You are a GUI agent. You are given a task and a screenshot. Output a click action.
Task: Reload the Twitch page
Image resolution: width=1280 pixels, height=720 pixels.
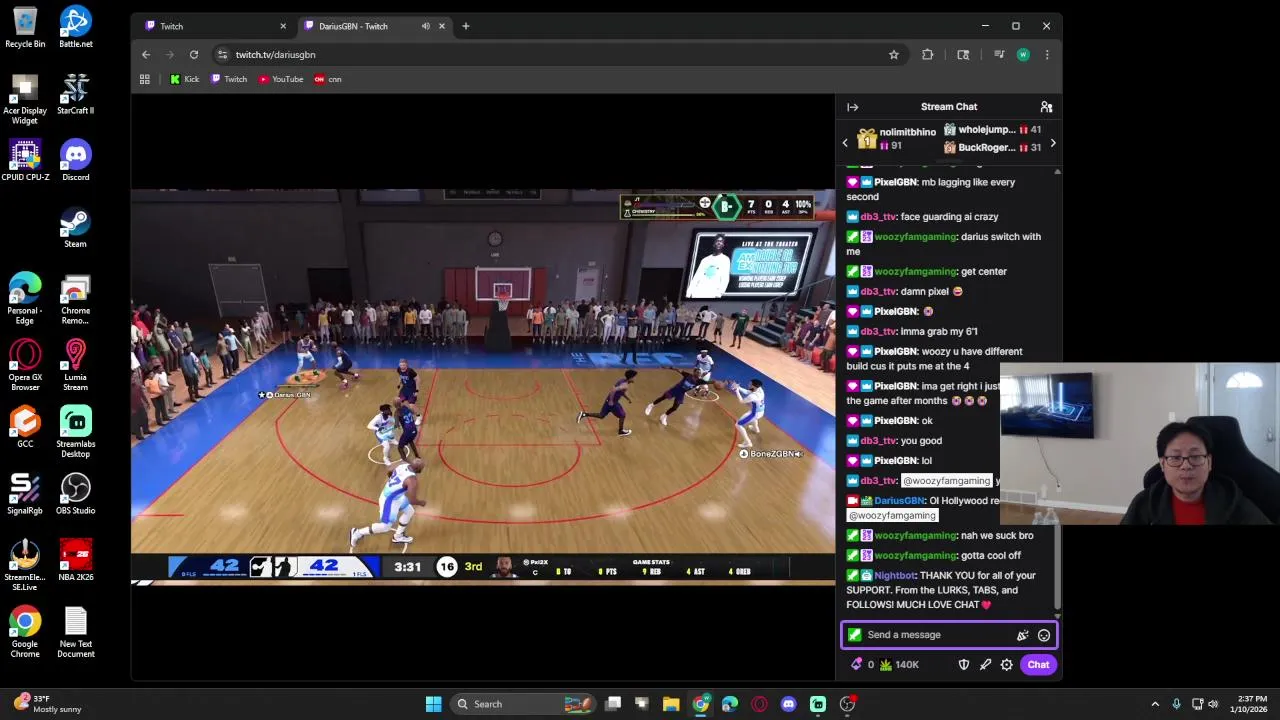[194, 55]
